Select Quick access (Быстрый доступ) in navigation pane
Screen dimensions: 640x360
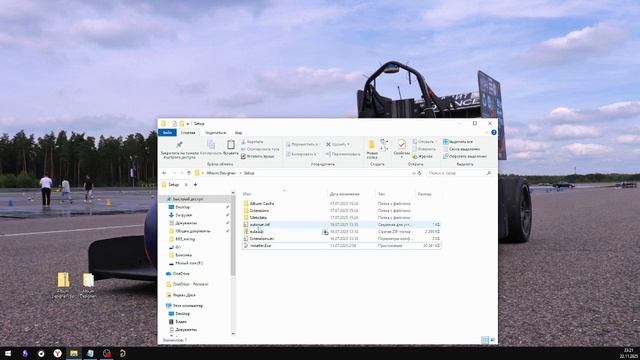pyautogui.click(x=188, y=199)
